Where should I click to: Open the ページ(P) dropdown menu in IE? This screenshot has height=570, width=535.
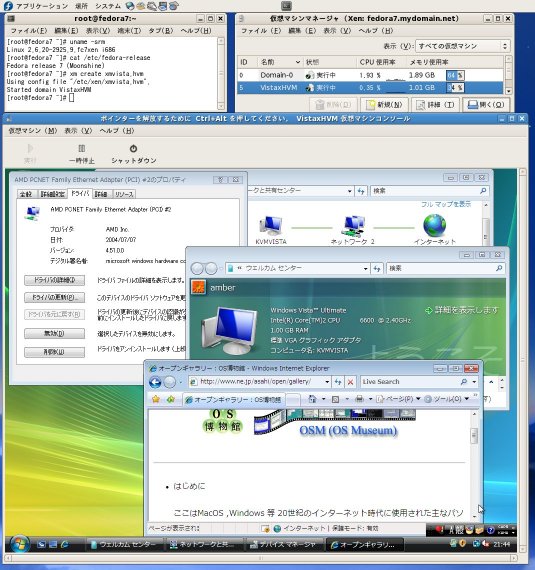(x=398, y=399)
